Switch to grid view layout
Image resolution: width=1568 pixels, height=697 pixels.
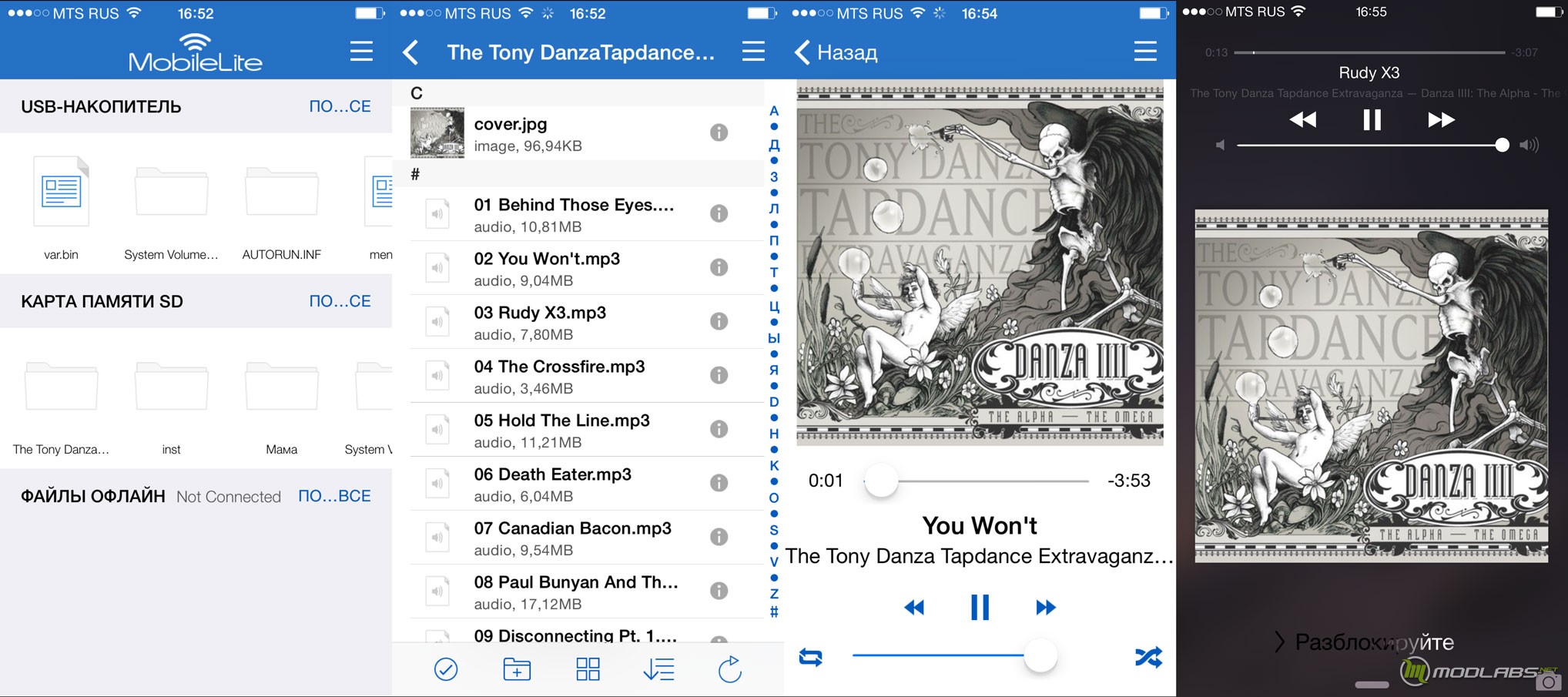[588, 669]
